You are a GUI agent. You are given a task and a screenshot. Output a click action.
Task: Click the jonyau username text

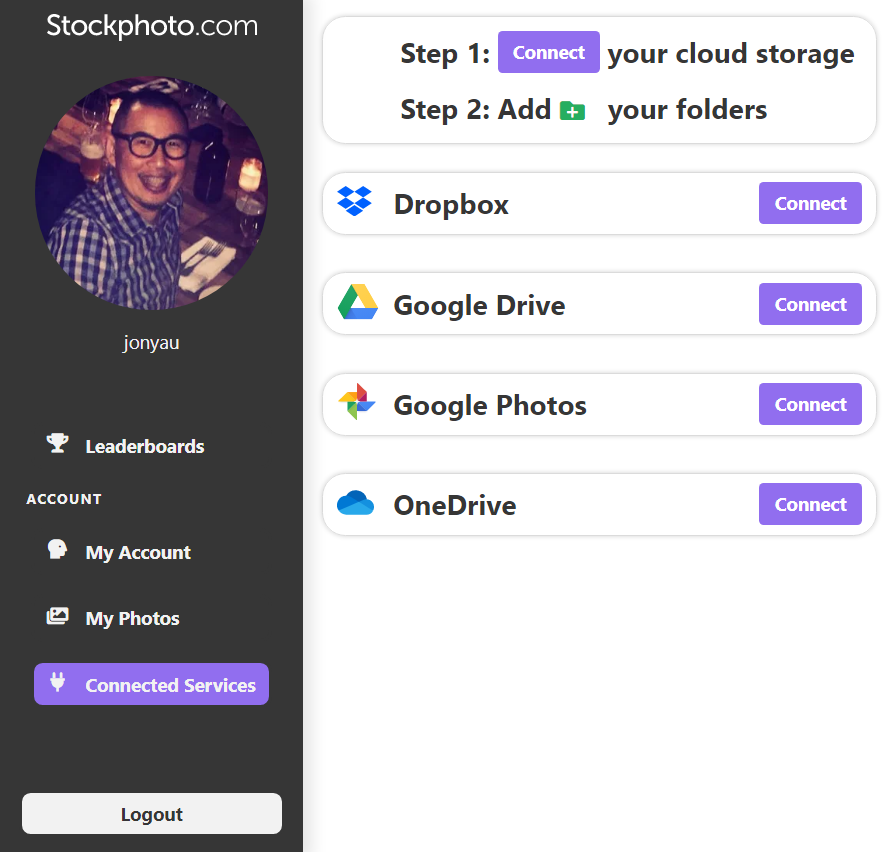click(151, 343)
